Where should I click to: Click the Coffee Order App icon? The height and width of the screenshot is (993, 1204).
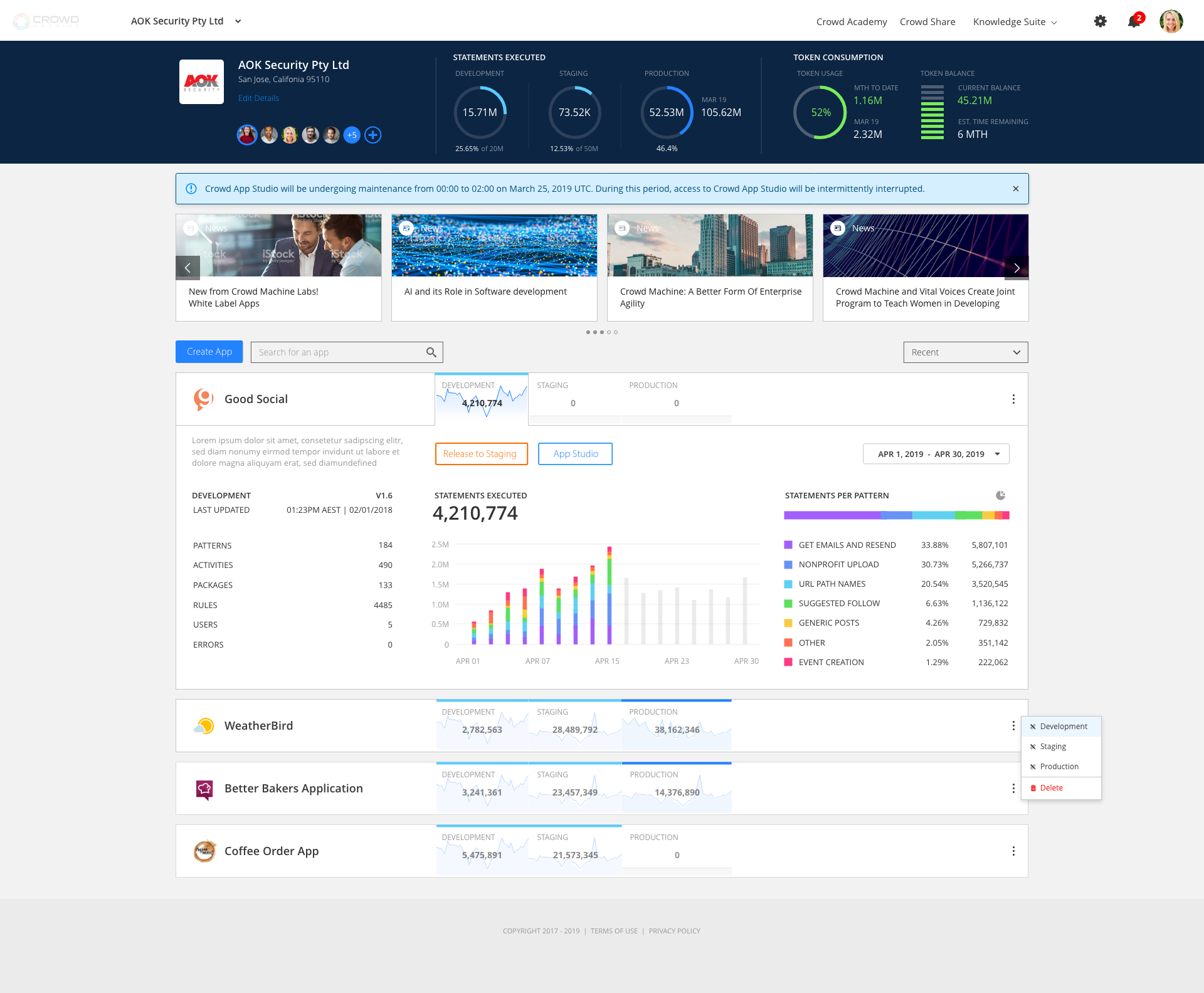[x=204, y=851]
